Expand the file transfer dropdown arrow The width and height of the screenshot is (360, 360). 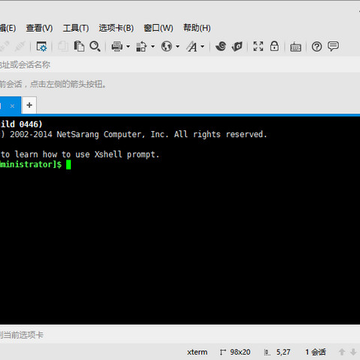[153, 46]
